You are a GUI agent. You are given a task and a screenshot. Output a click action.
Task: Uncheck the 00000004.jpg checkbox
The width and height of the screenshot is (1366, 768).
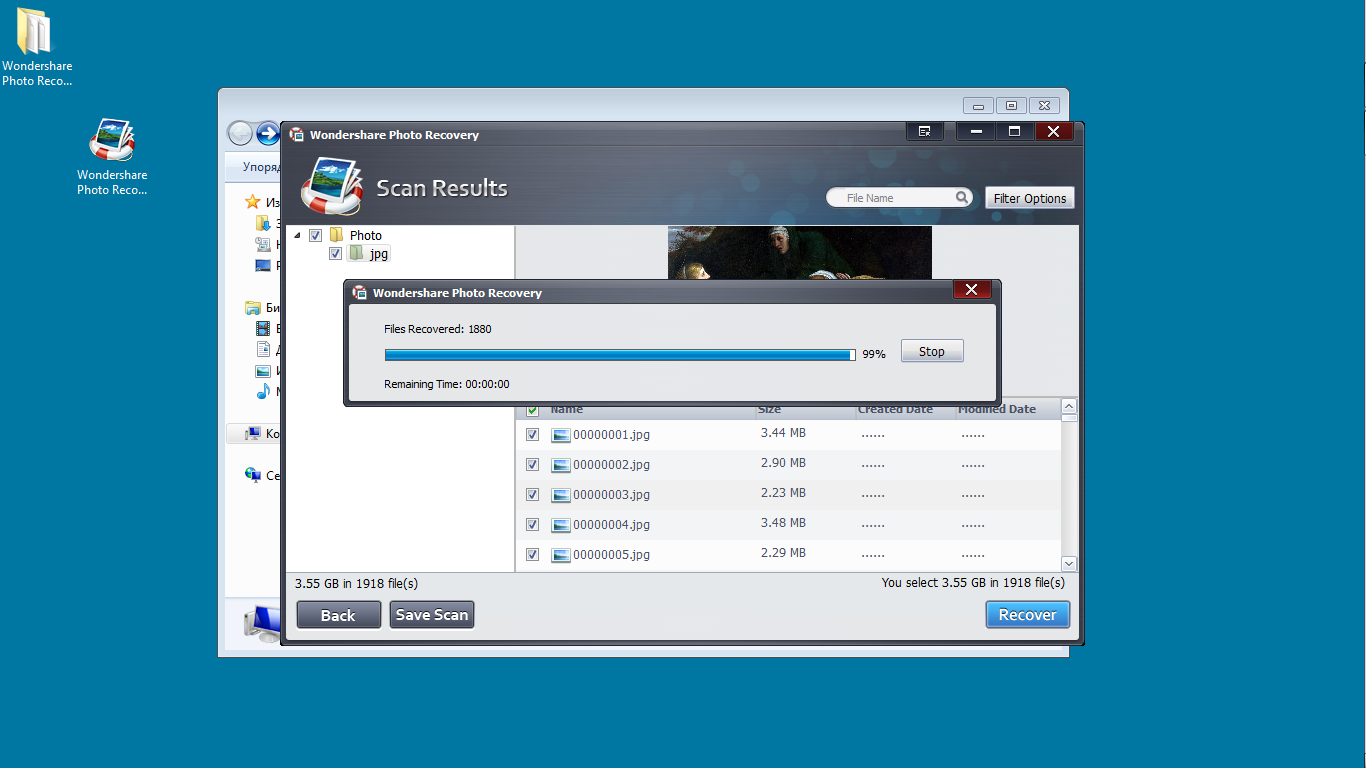point(532,525)
